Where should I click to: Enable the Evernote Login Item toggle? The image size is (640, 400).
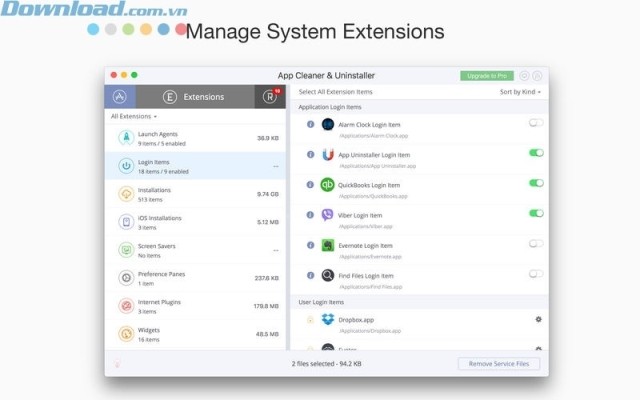[x=536, y=244]
